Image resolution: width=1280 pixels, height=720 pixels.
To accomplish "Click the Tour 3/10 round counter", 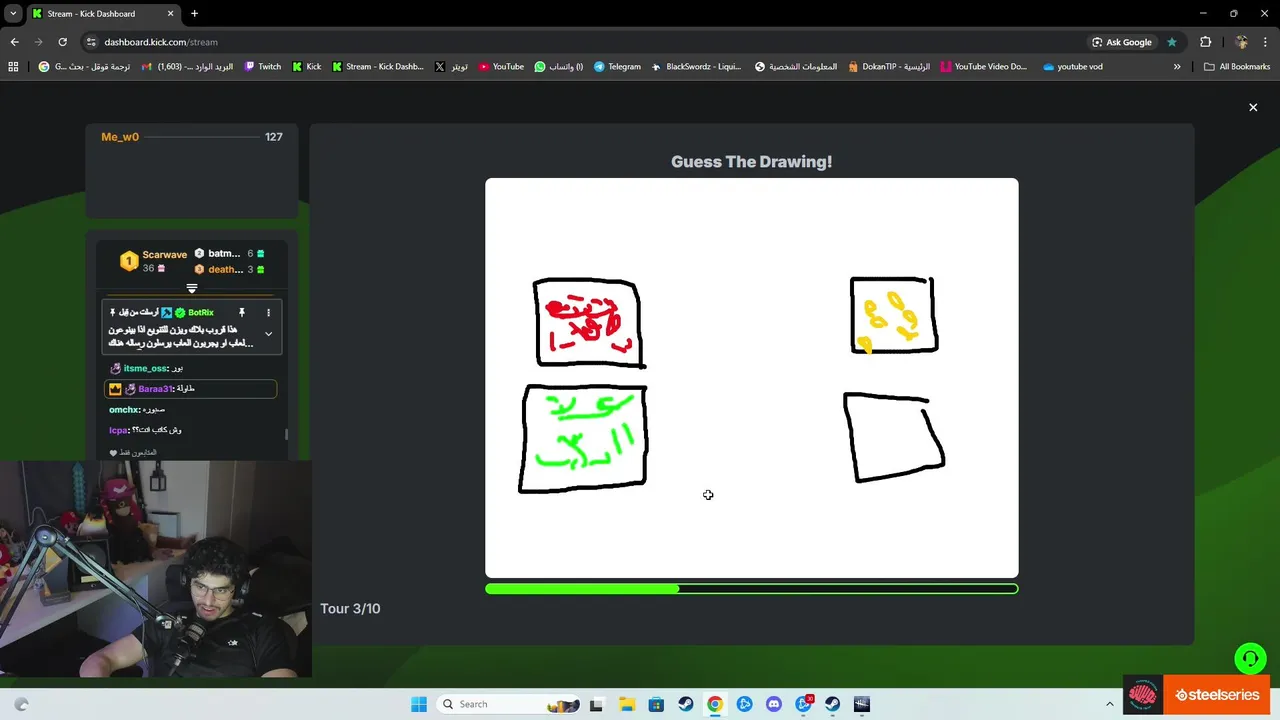I will [x=350, y=609].
